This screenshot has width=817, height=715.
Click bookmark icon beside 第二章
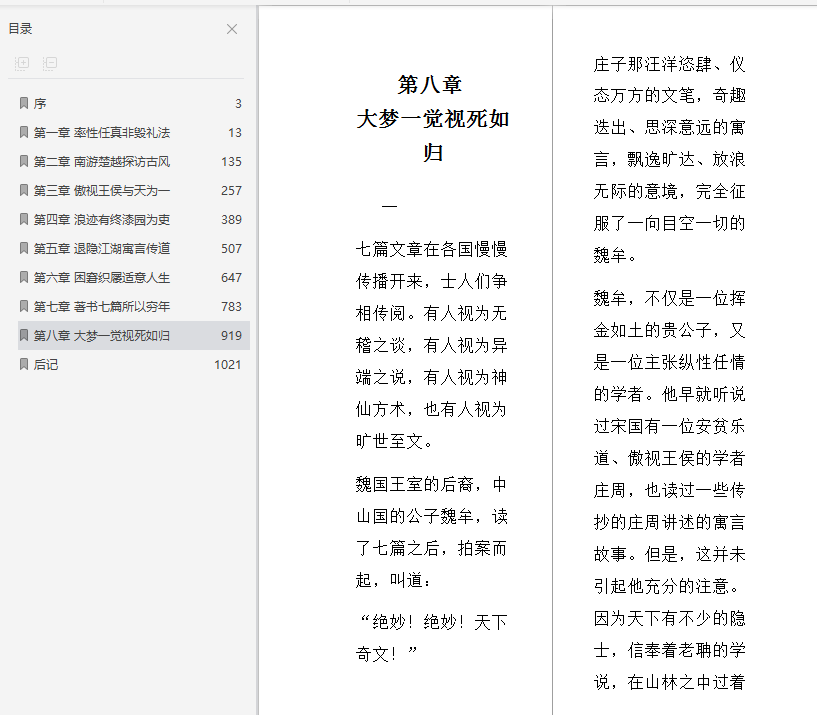tap(23, 161)
